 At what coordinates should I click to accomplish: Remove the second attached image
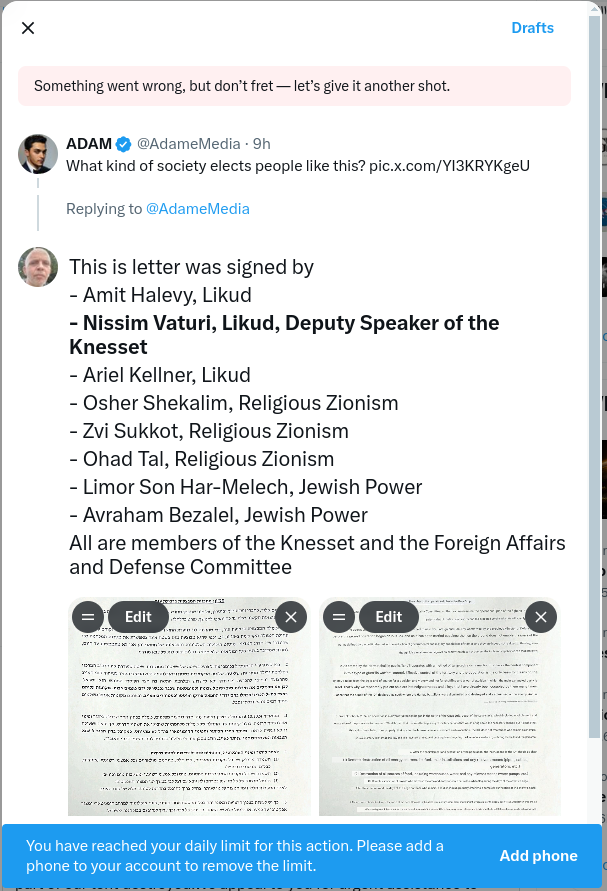(541, 617)
